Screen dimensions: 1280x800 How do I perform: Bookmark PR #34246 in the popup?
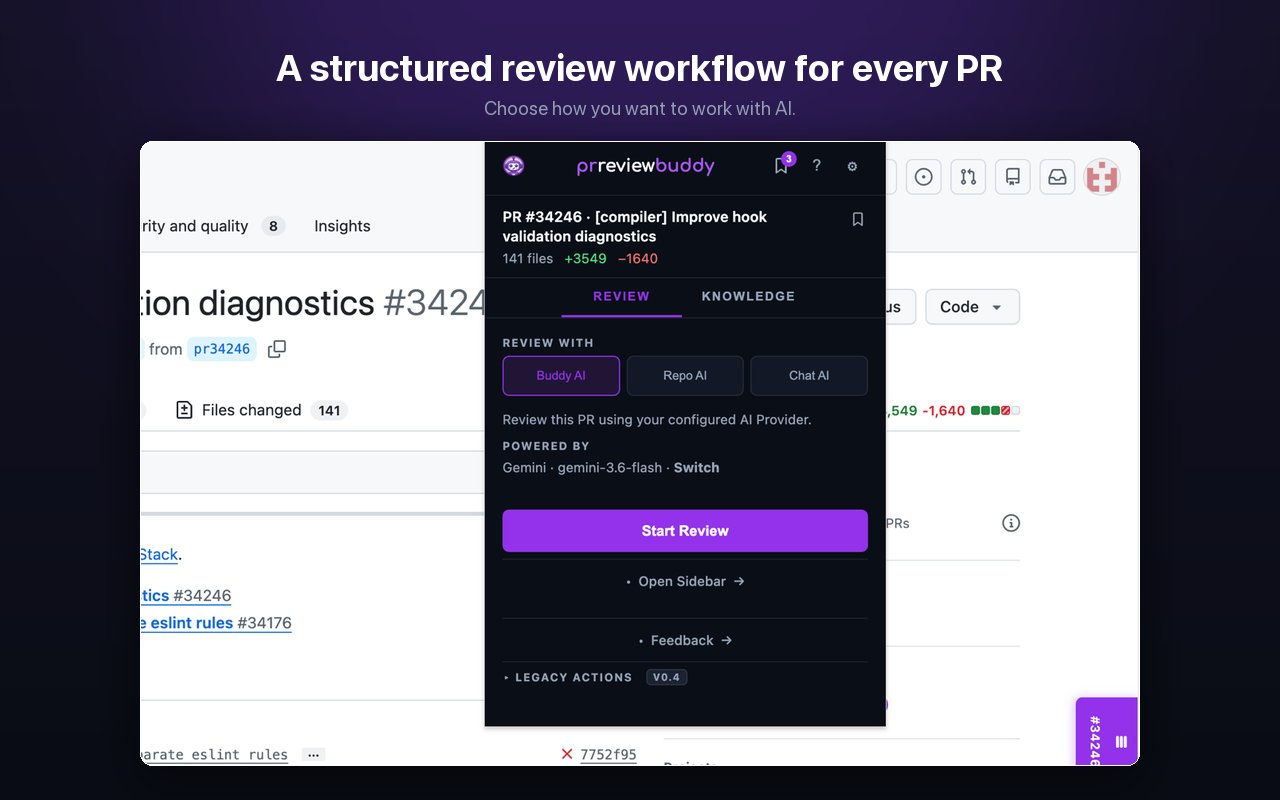(858, 219)
